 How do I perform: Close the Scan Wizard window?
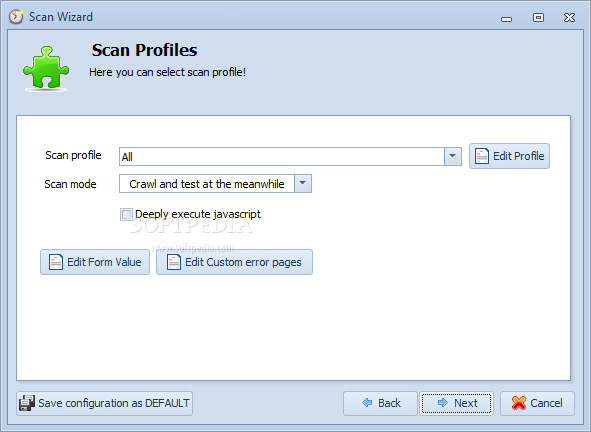point(569,18)
